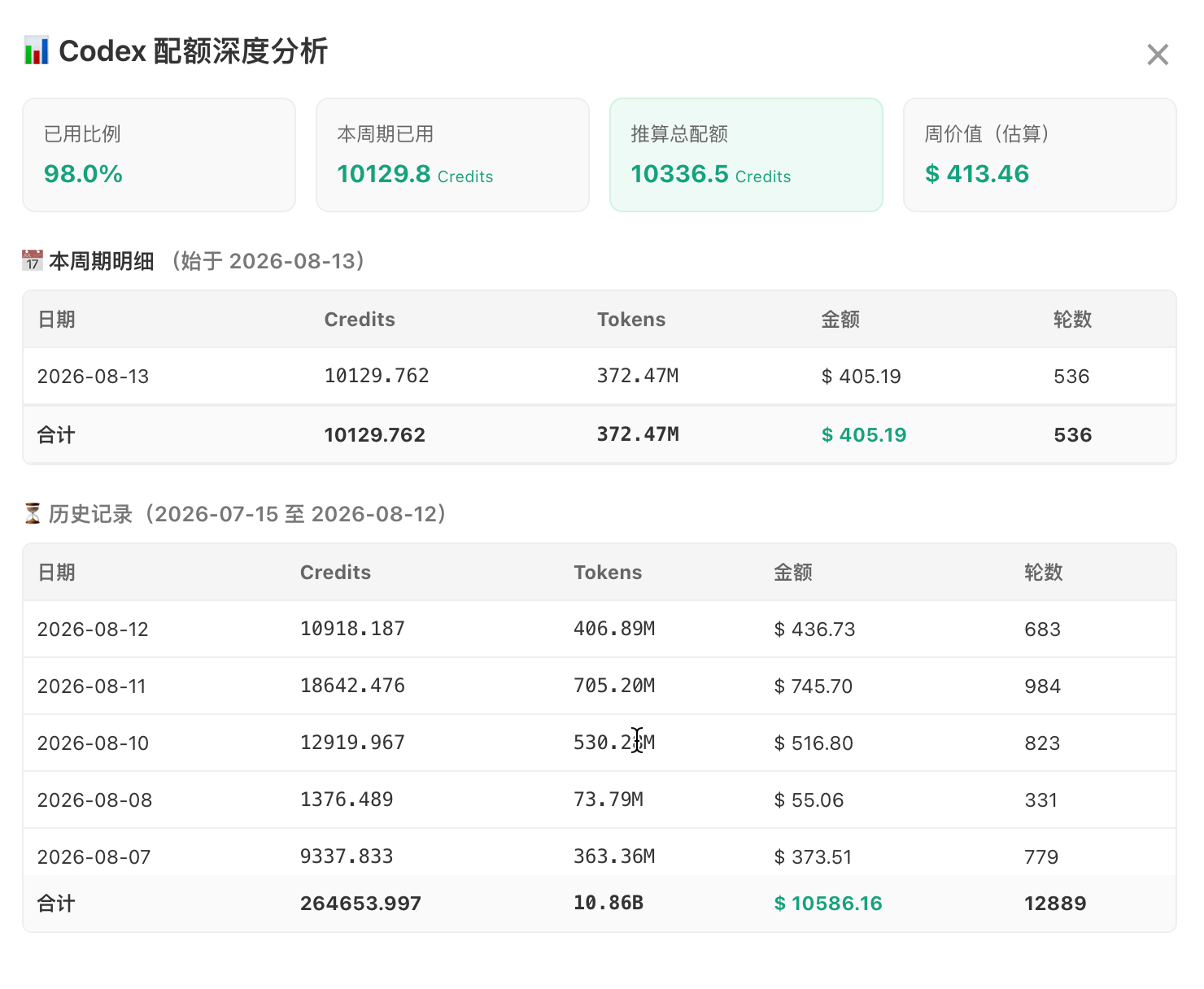The image size is (1204, 989).
Task: Click the 本周期明细 section heading
Action: point(102,261)
